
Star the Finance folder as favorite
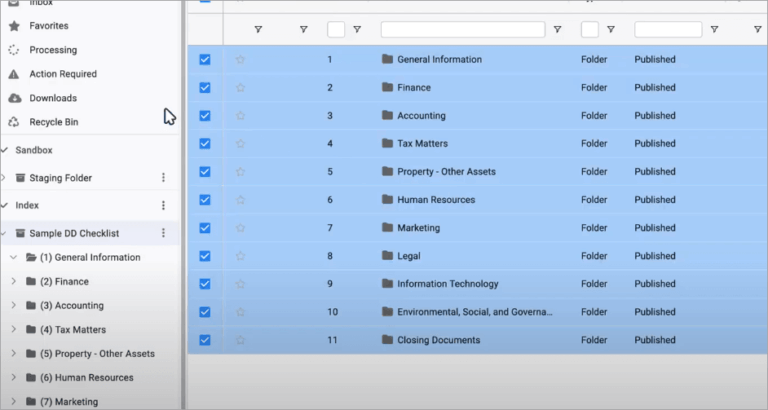coord(240,88)
